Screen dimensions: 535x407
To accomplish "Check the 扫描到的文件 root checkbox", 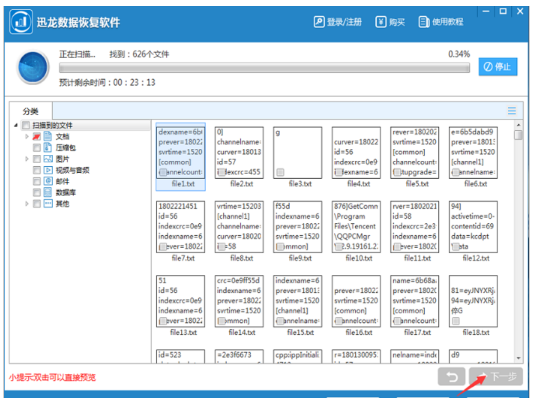I will 26,125.
